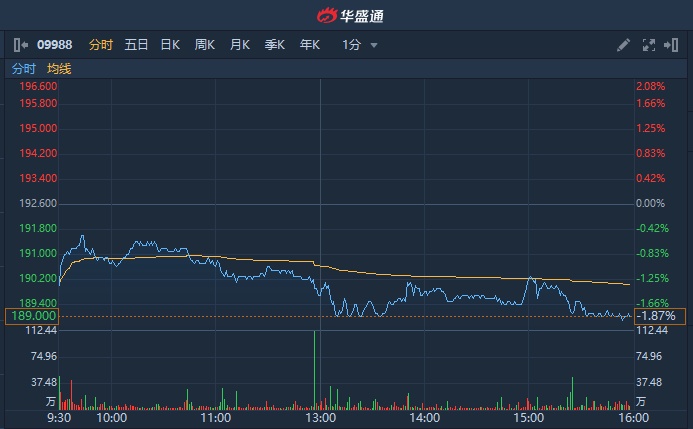Switch to the 五日 tab
Viewport: 693px width, 429px height.
click(x=136, y=45)
